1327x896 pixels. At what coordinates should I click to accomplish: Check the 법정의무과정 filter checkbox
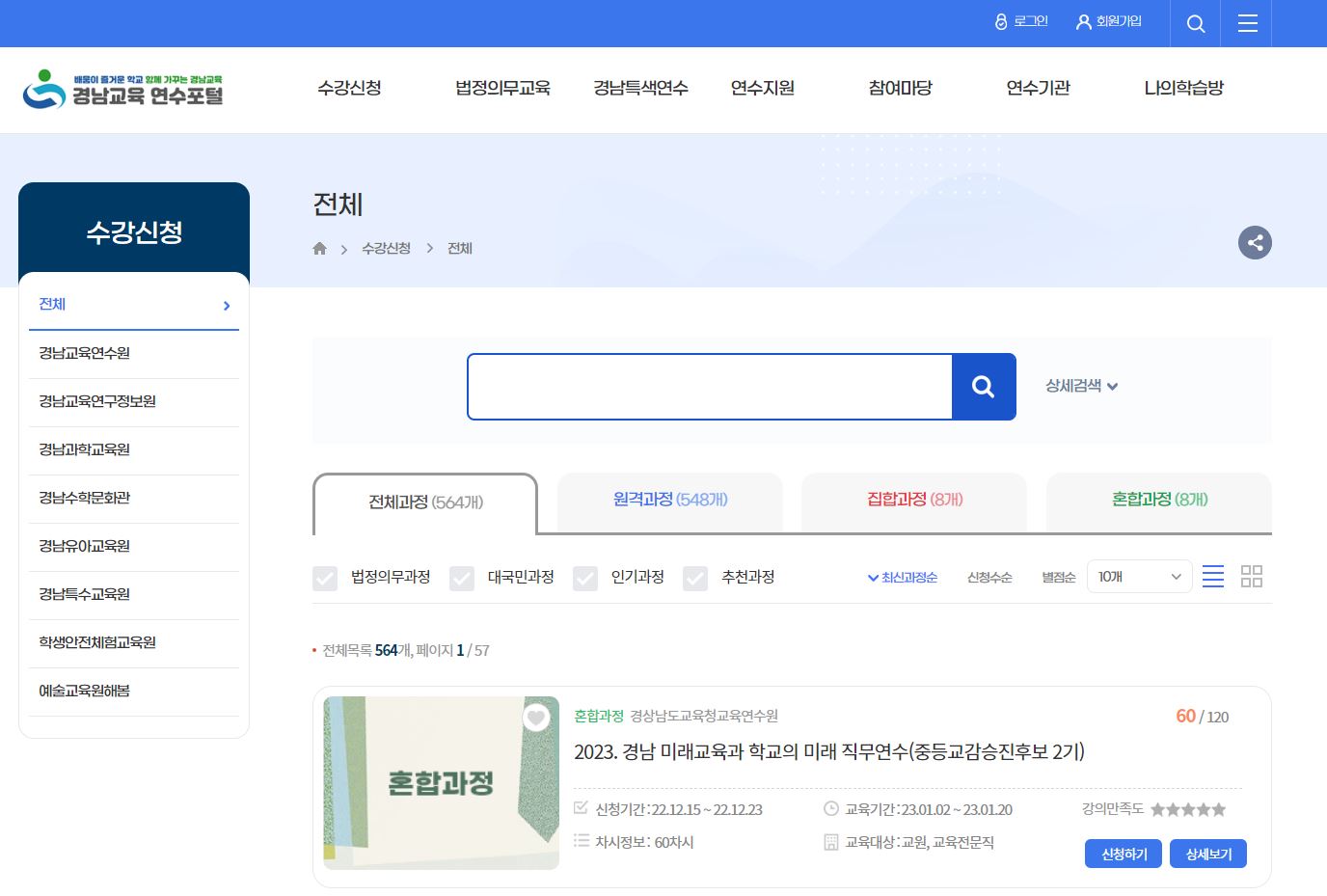point(325,579)
